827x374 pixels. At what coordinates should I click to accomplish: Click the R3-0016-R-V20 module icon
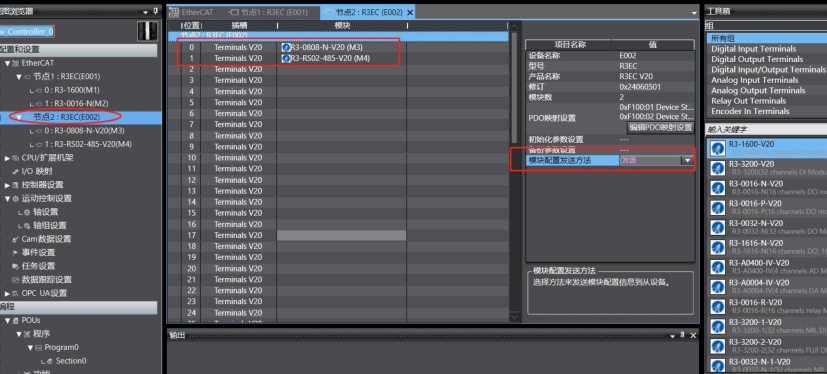tap(717, 306)
